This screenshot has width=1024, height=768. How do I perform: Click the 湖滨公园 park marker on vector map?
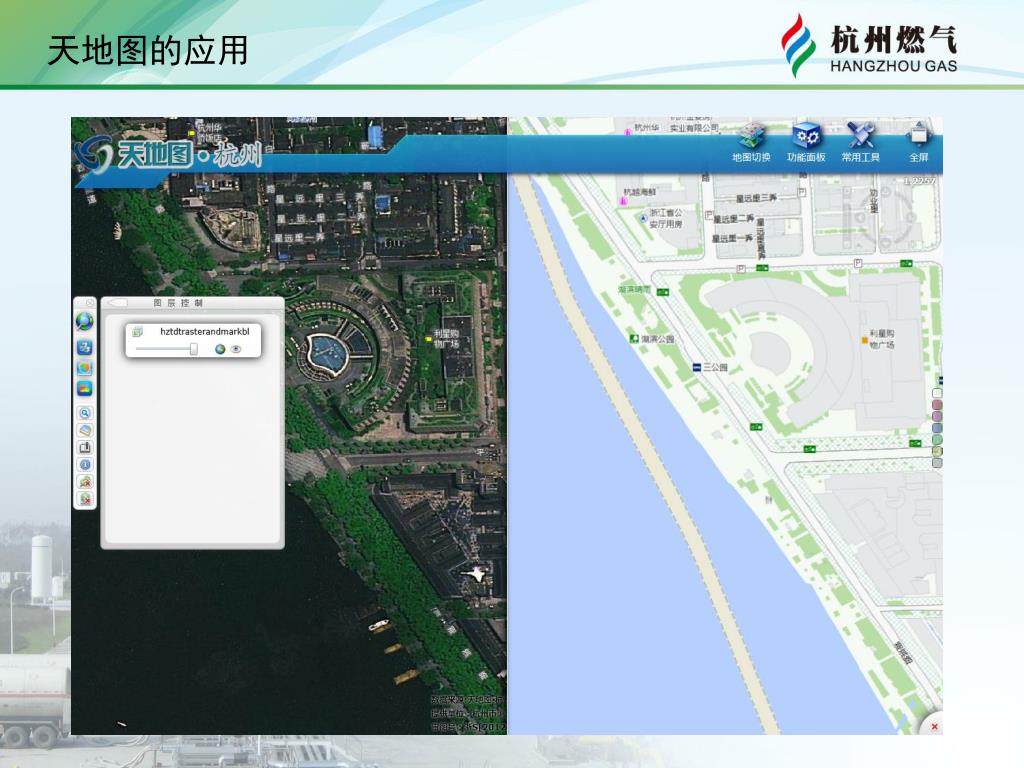pyautogui.click(x=633, y=339)
